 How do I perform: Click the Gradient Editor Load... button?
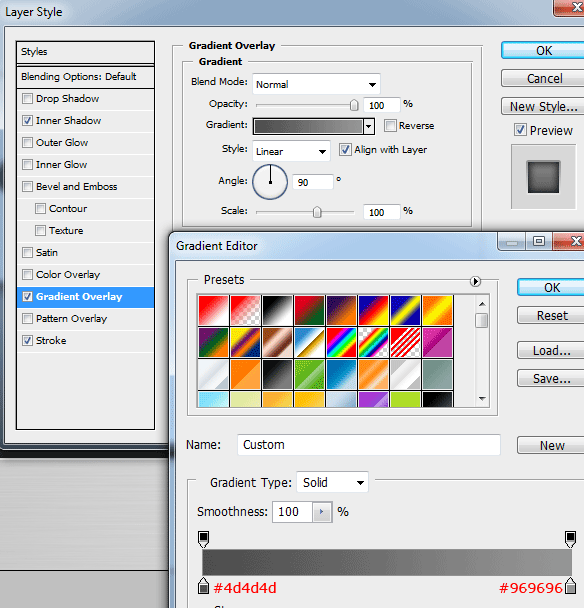[x=551, y=351]
